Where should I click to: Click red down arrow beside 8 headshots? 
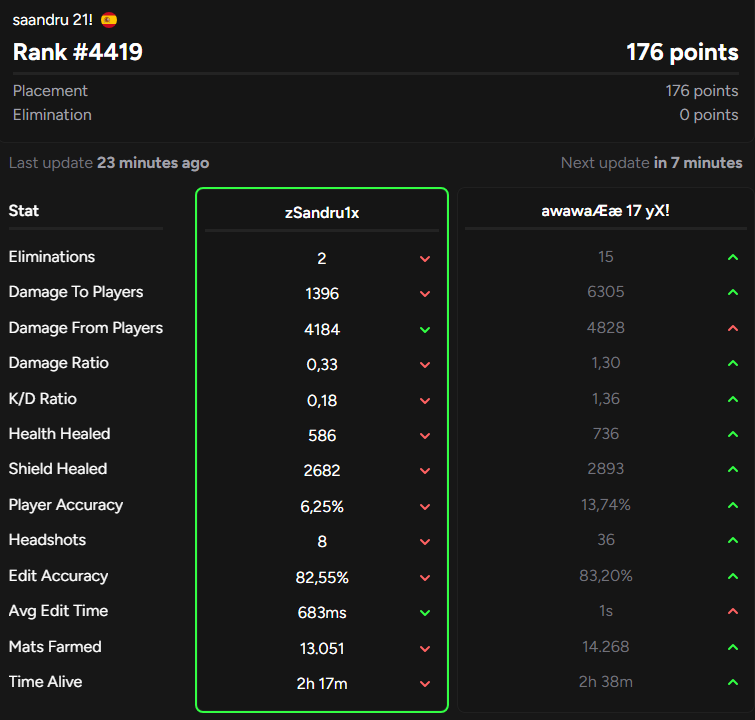(425, 542)
